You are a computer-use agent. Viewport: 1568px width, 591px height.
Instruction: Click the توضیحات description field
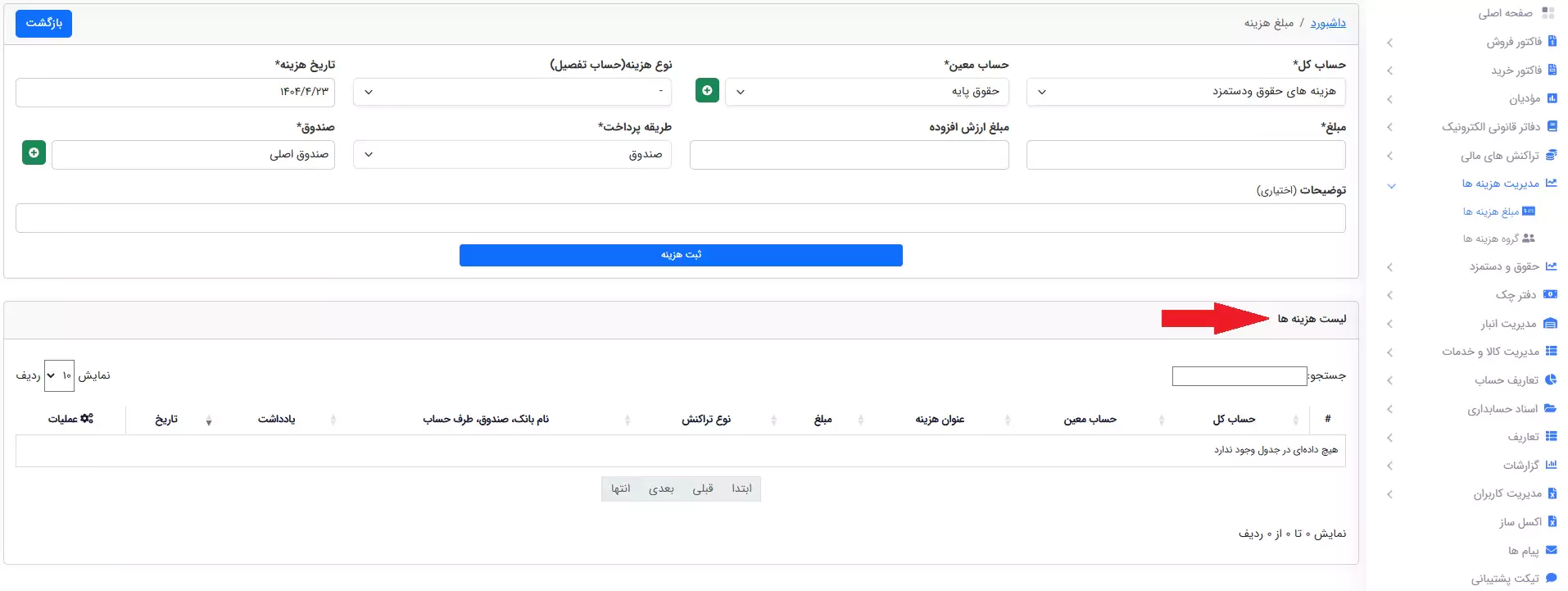680,217
